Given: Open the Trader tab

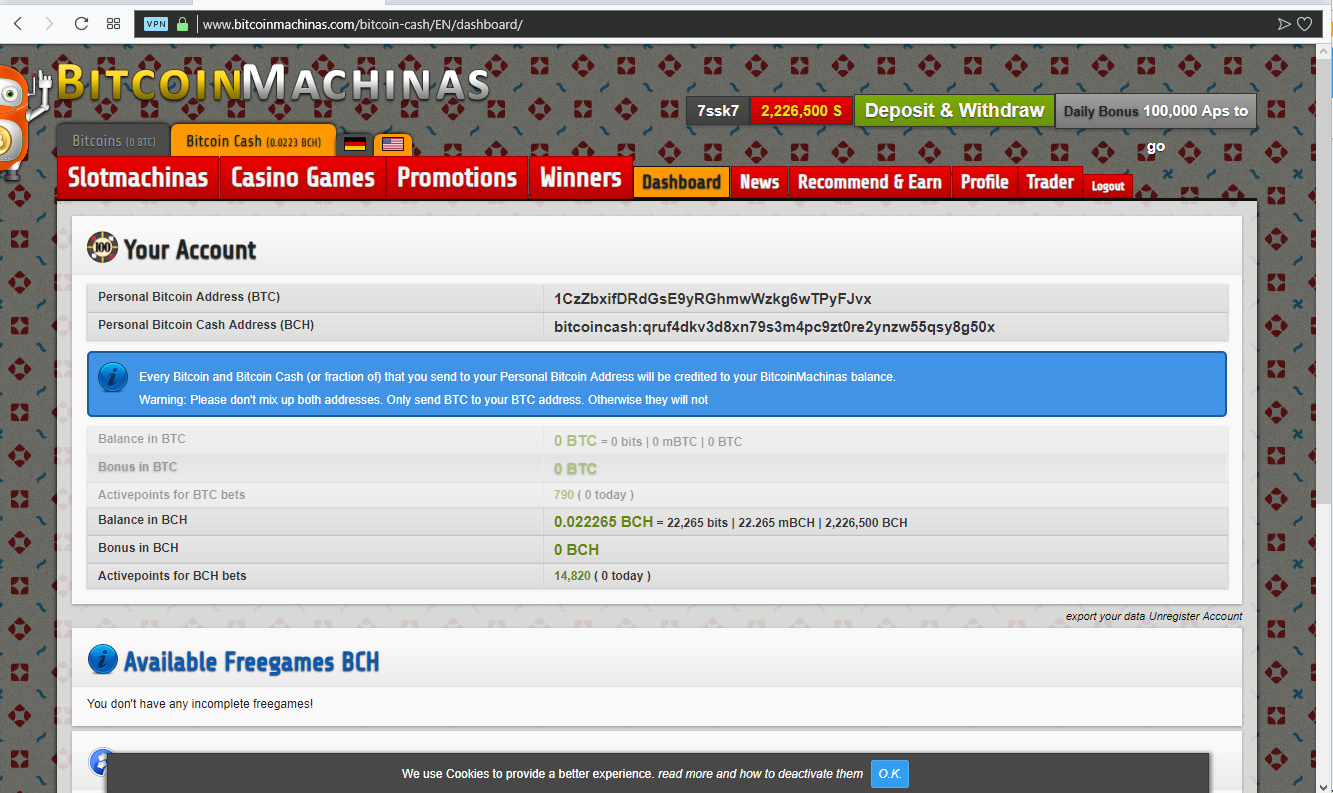Looking at the screenshot, I should pos(1050,182).
